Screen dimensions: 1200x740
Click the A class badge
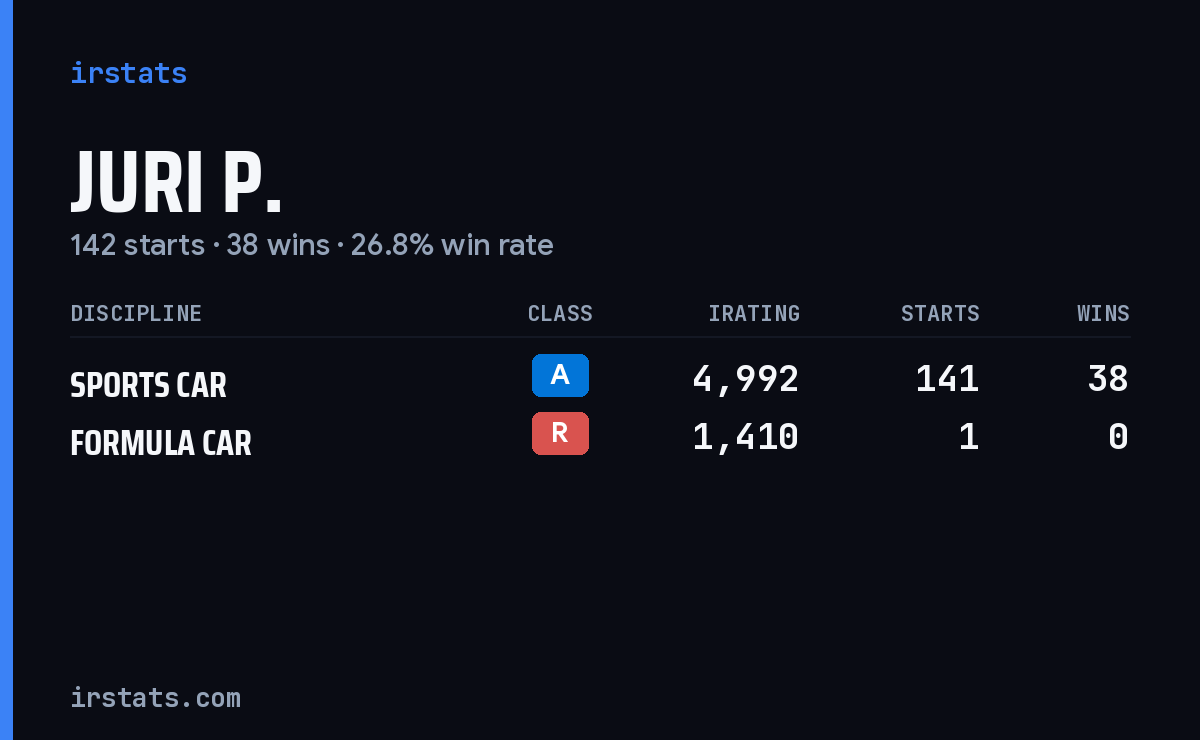[x=560, y=375]
